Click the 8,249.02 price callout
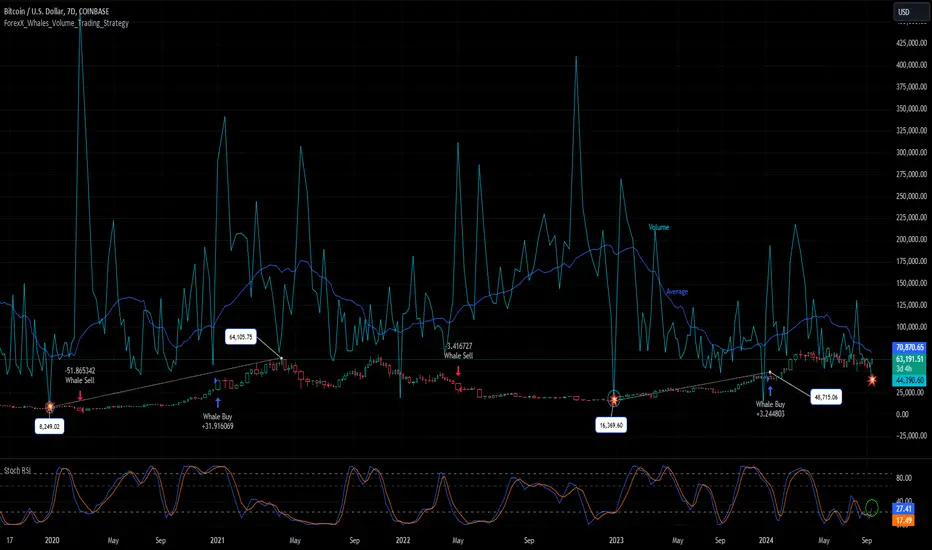Screen dimensions: 932x550 (x=49, y=426)
